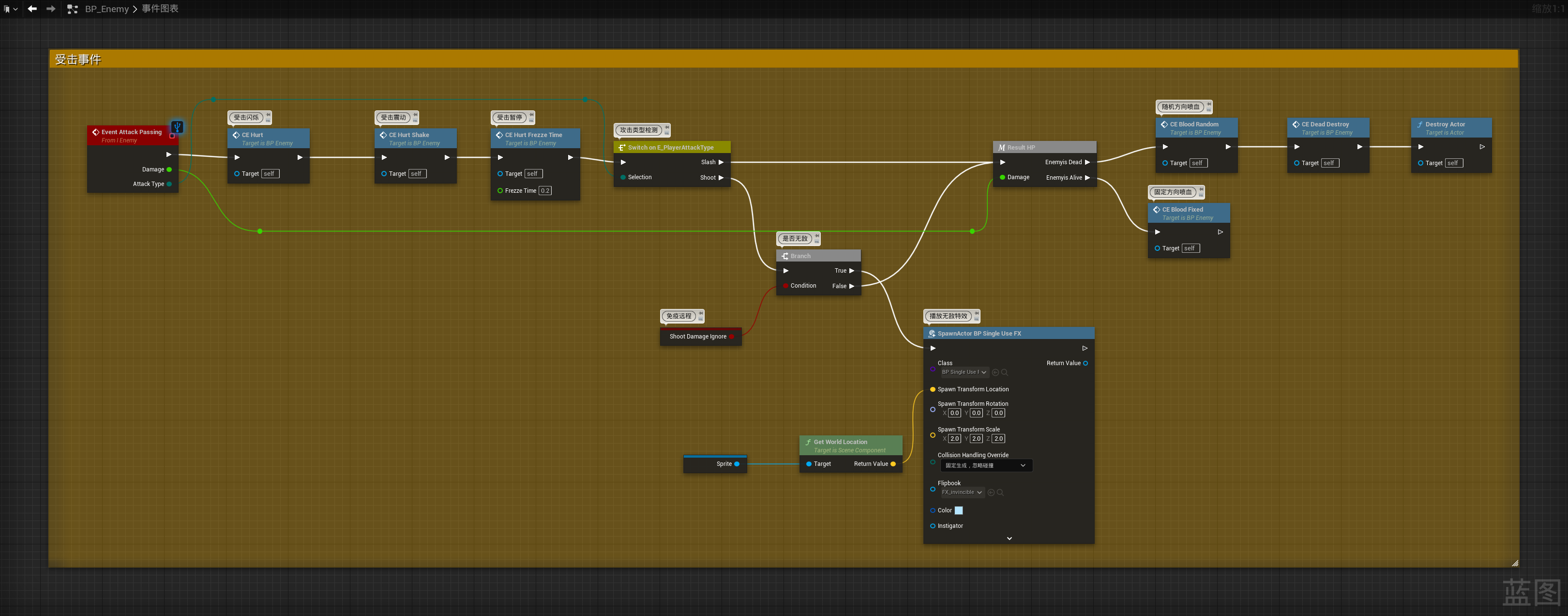Click the Condition pin on Branch node

[786, 286]
